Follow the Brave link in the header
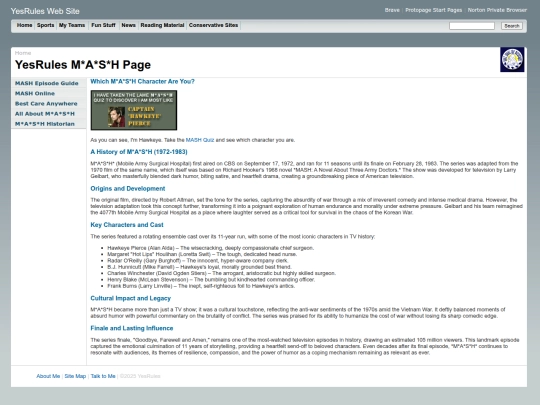 pos(392,10)
